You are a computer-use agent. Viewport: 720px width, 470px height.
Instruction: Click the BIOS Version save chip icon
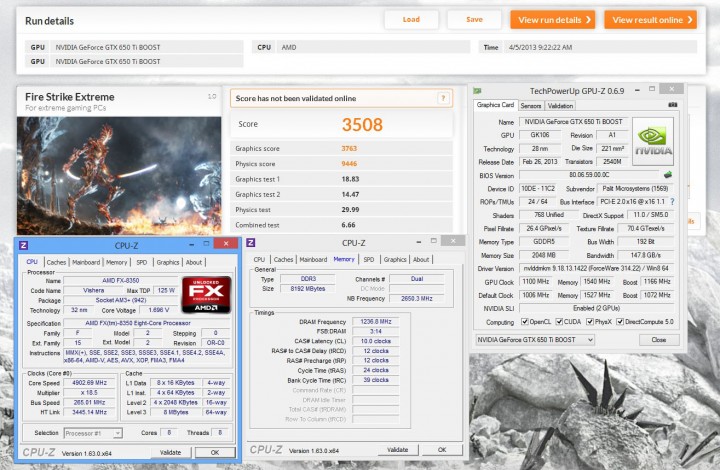(x=668, y=175)
